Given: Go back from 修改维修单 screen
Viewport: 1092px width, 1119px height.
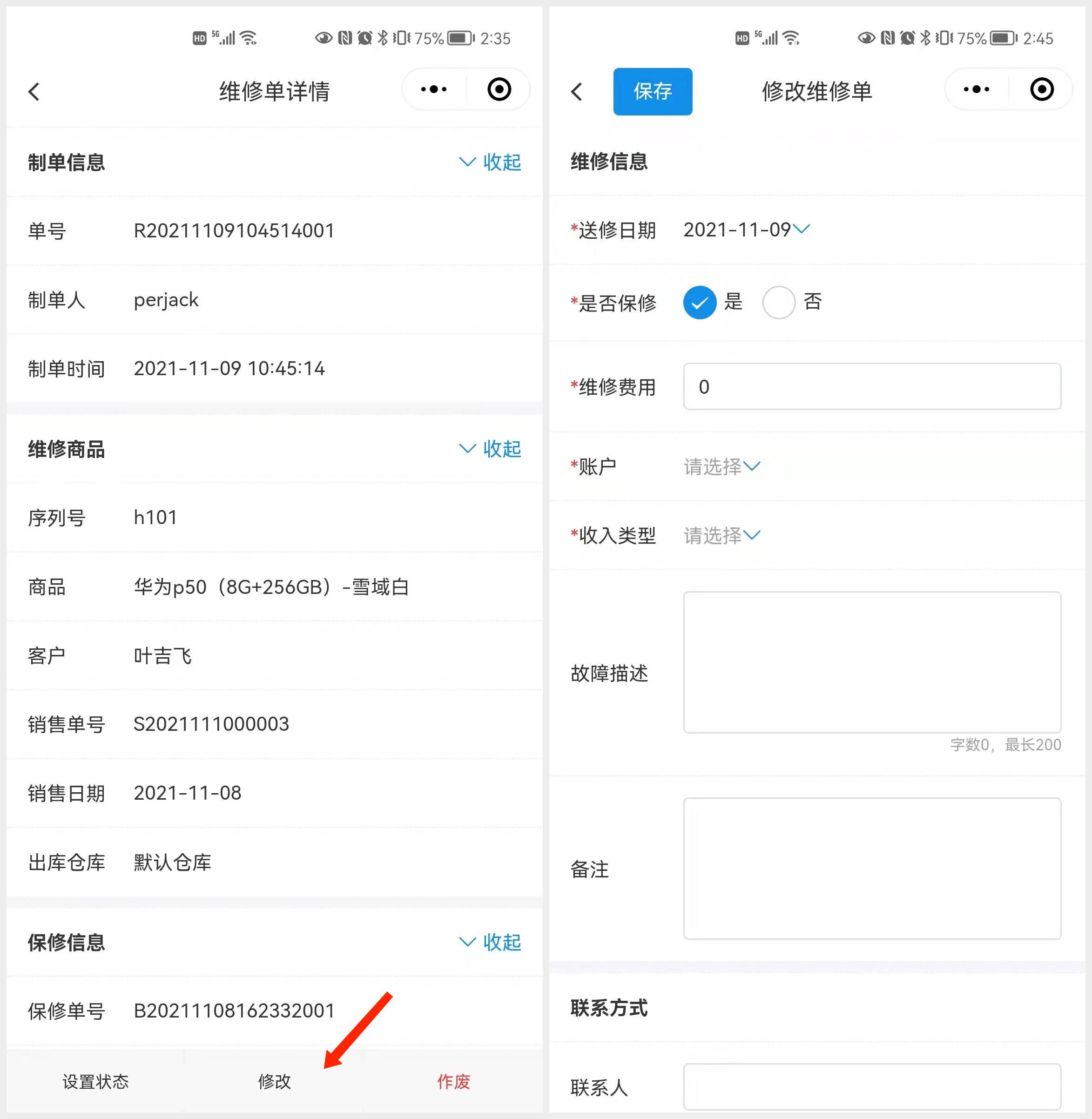Looking at the screenshot, I should tap(576, 91).
